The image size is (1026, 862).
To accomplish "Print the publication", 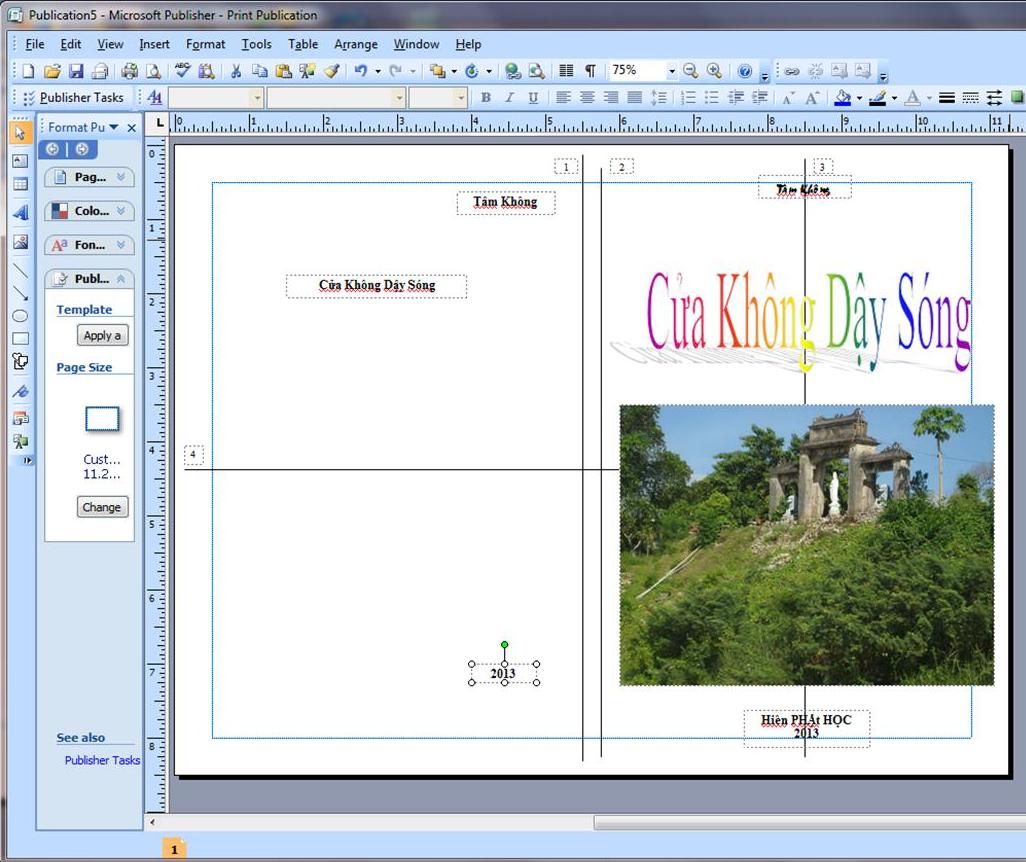I will pos(130,71).
